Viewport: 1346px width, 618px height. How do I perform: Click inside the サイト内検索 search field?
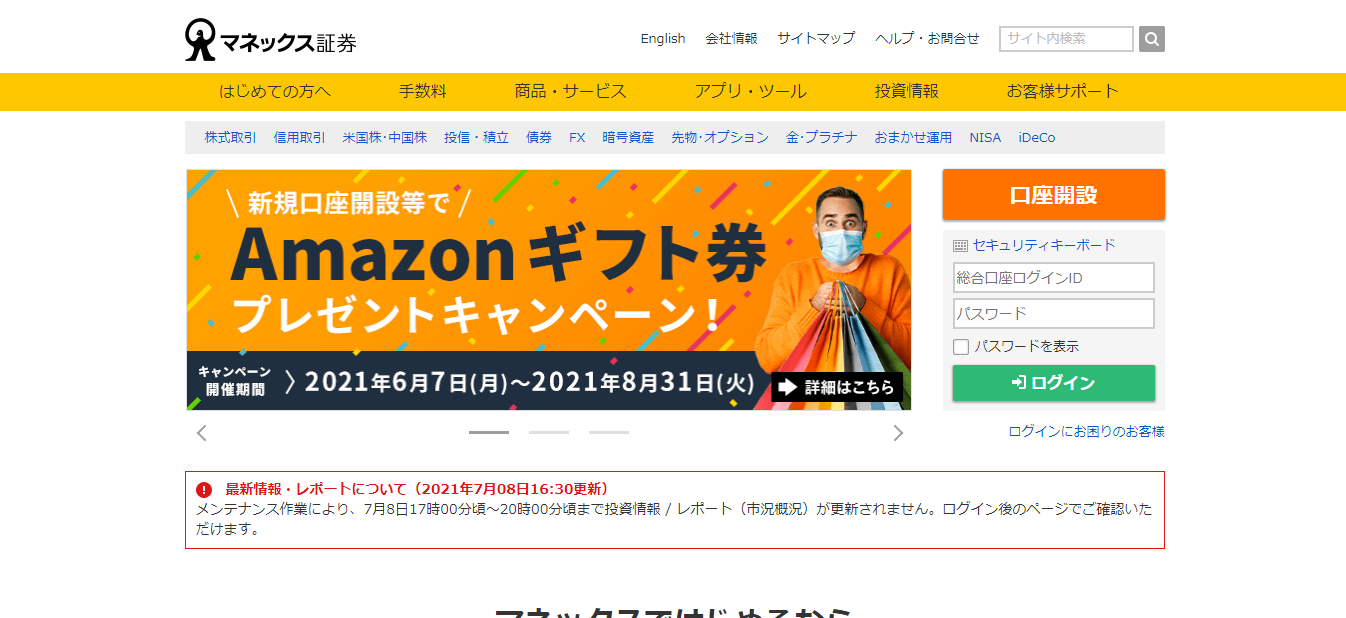1065,39
